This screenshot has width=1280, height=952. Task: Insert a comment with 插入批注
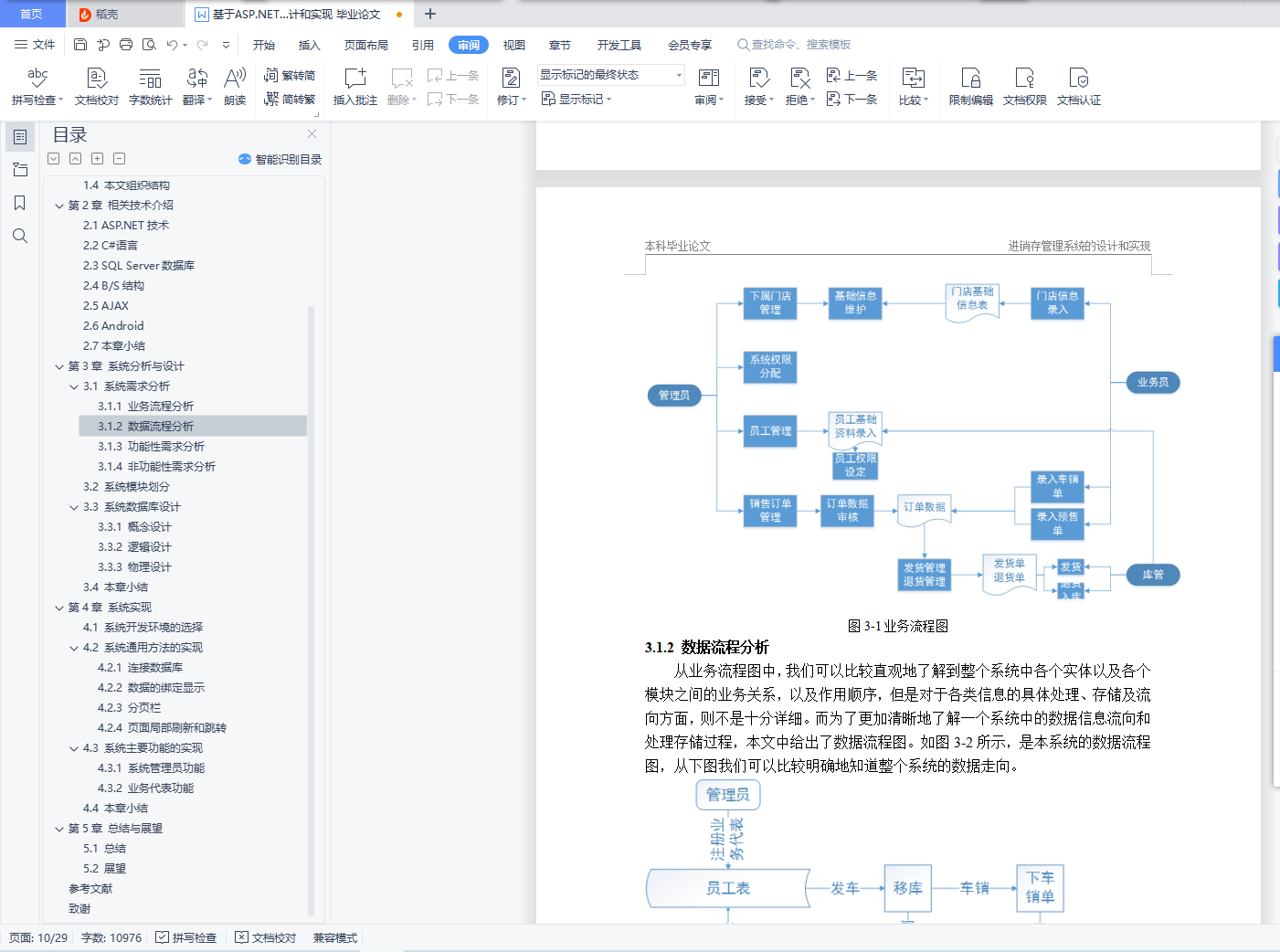(355, 87)
